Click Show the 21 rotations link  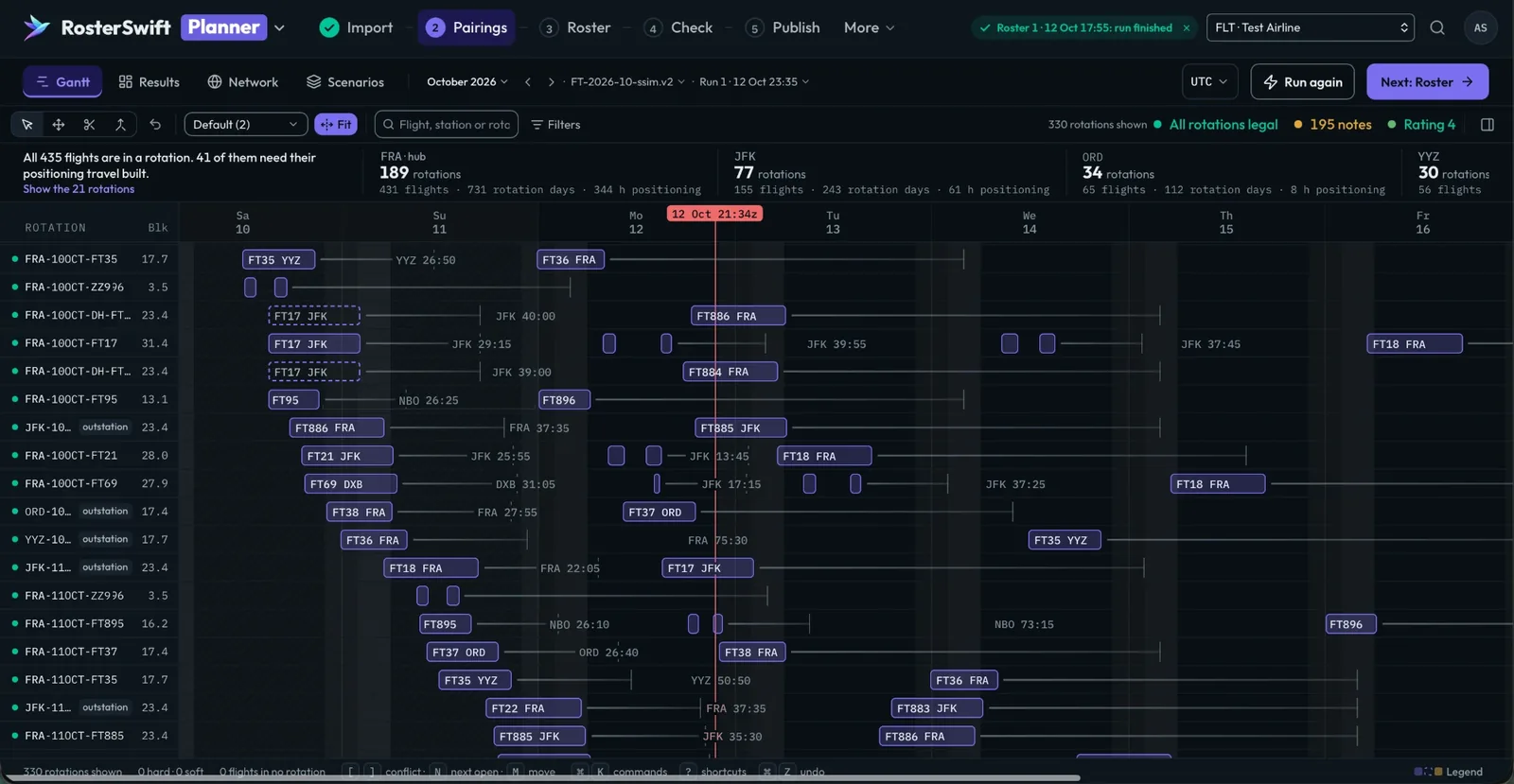coord(79,189)
